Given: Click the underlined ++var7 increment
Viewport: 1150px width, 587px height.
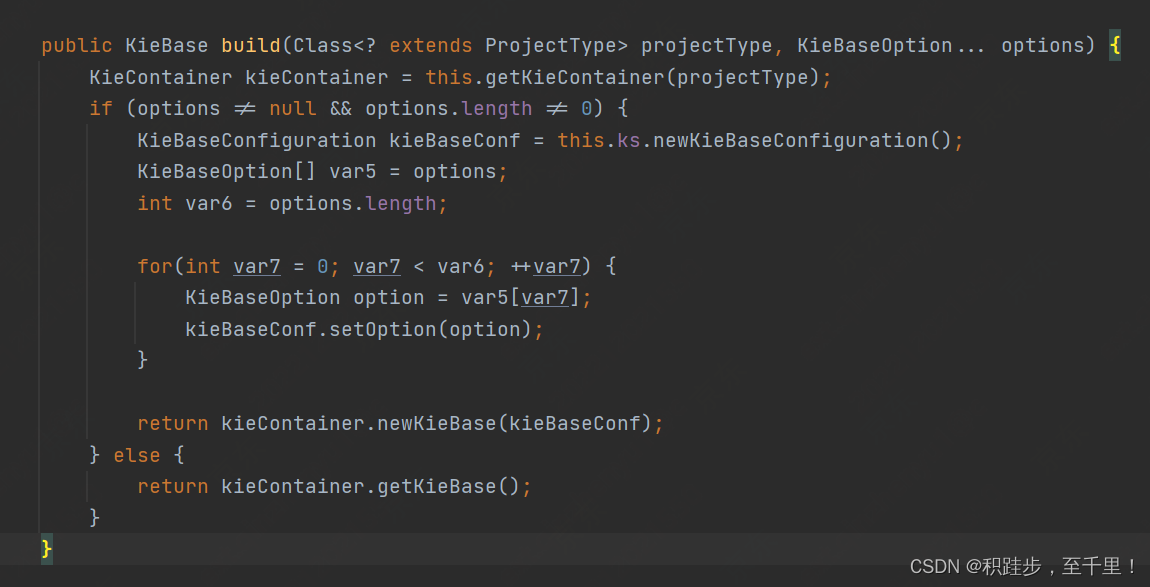Looking at the screenshot, I should 545,266.
